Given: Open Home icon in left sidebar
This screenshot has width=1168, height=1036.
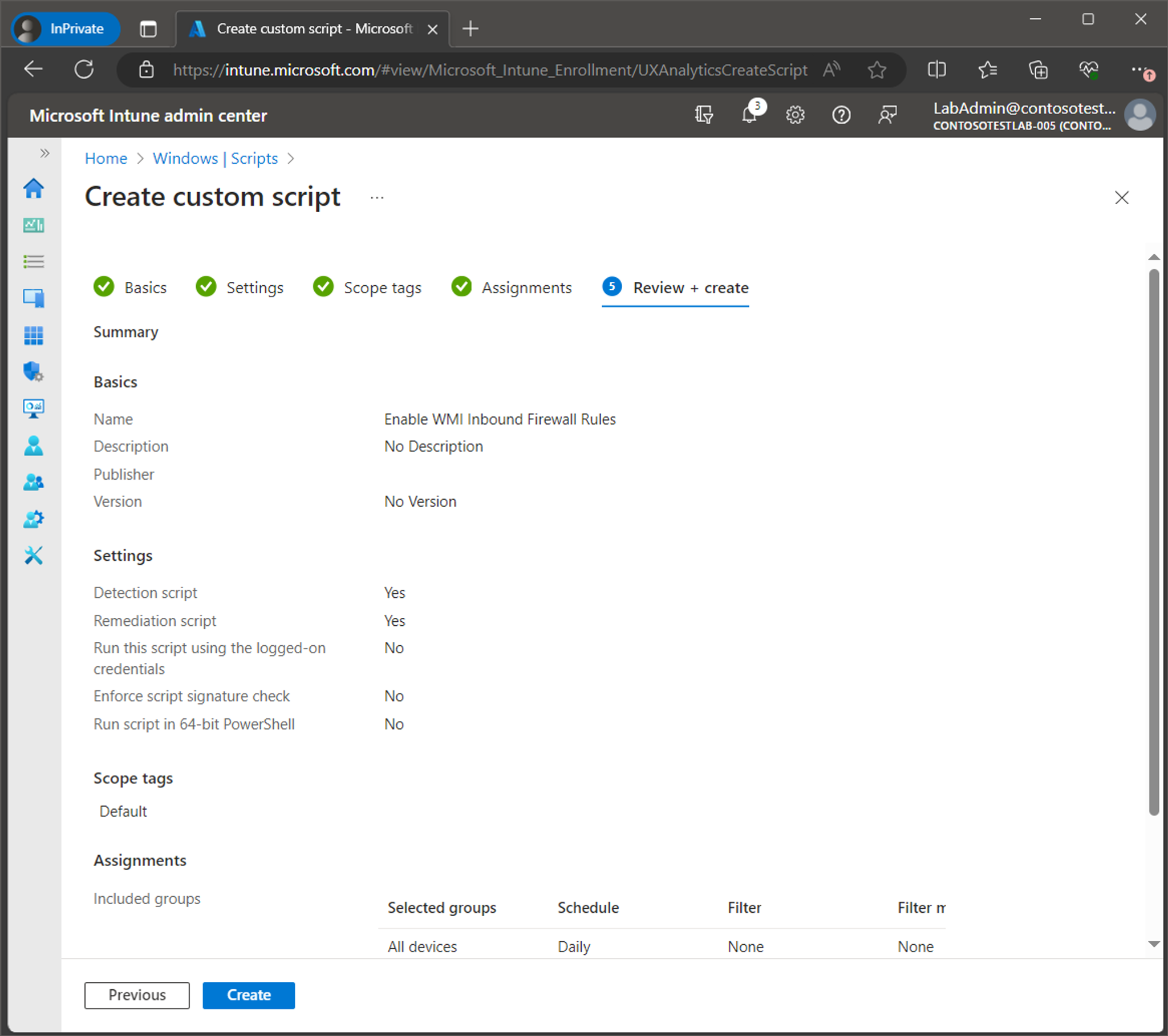Looking at the screenshot, I should (34, 189).
